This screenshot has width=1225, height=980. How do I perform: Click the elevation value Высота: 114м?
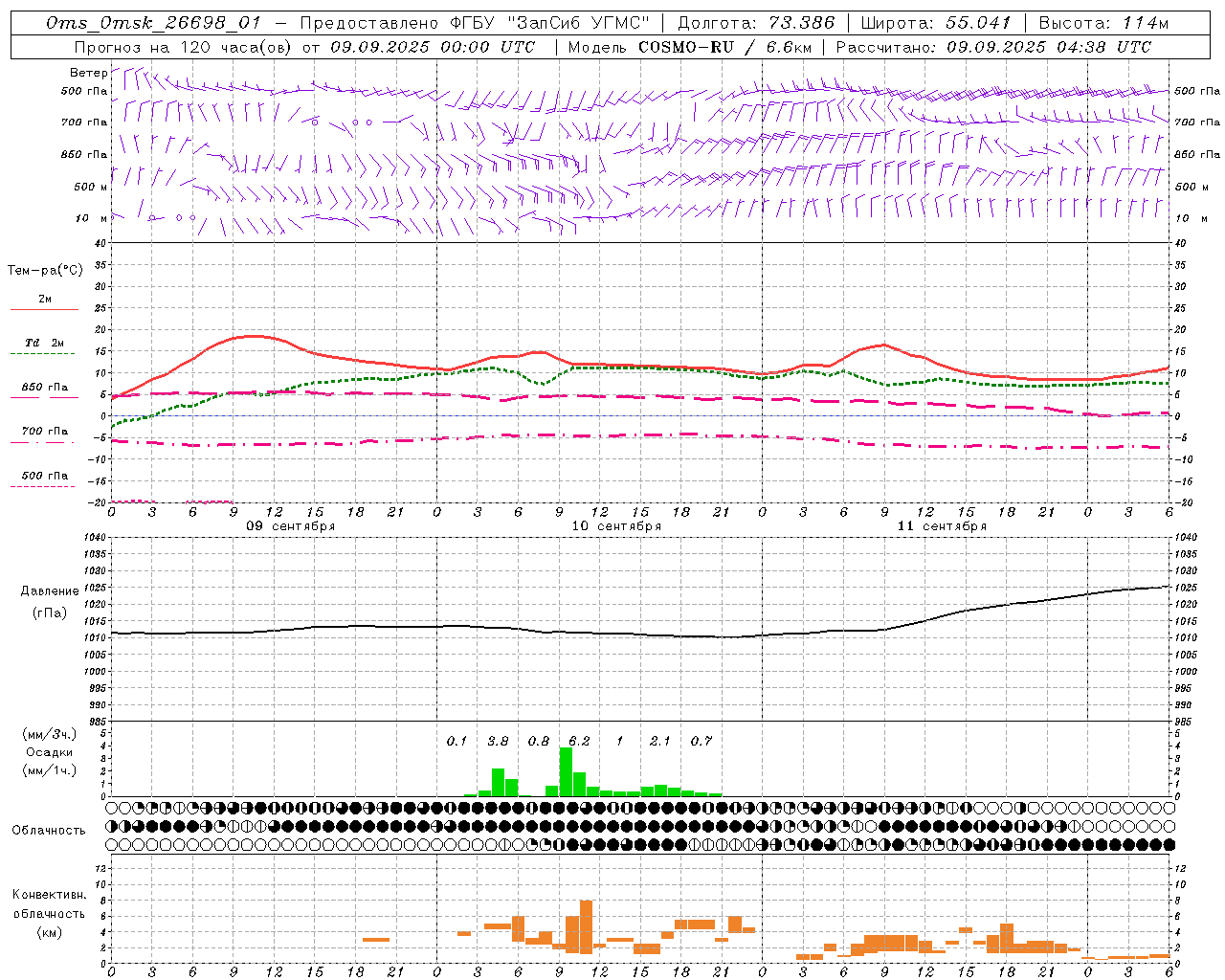[x=1103, y=23]
